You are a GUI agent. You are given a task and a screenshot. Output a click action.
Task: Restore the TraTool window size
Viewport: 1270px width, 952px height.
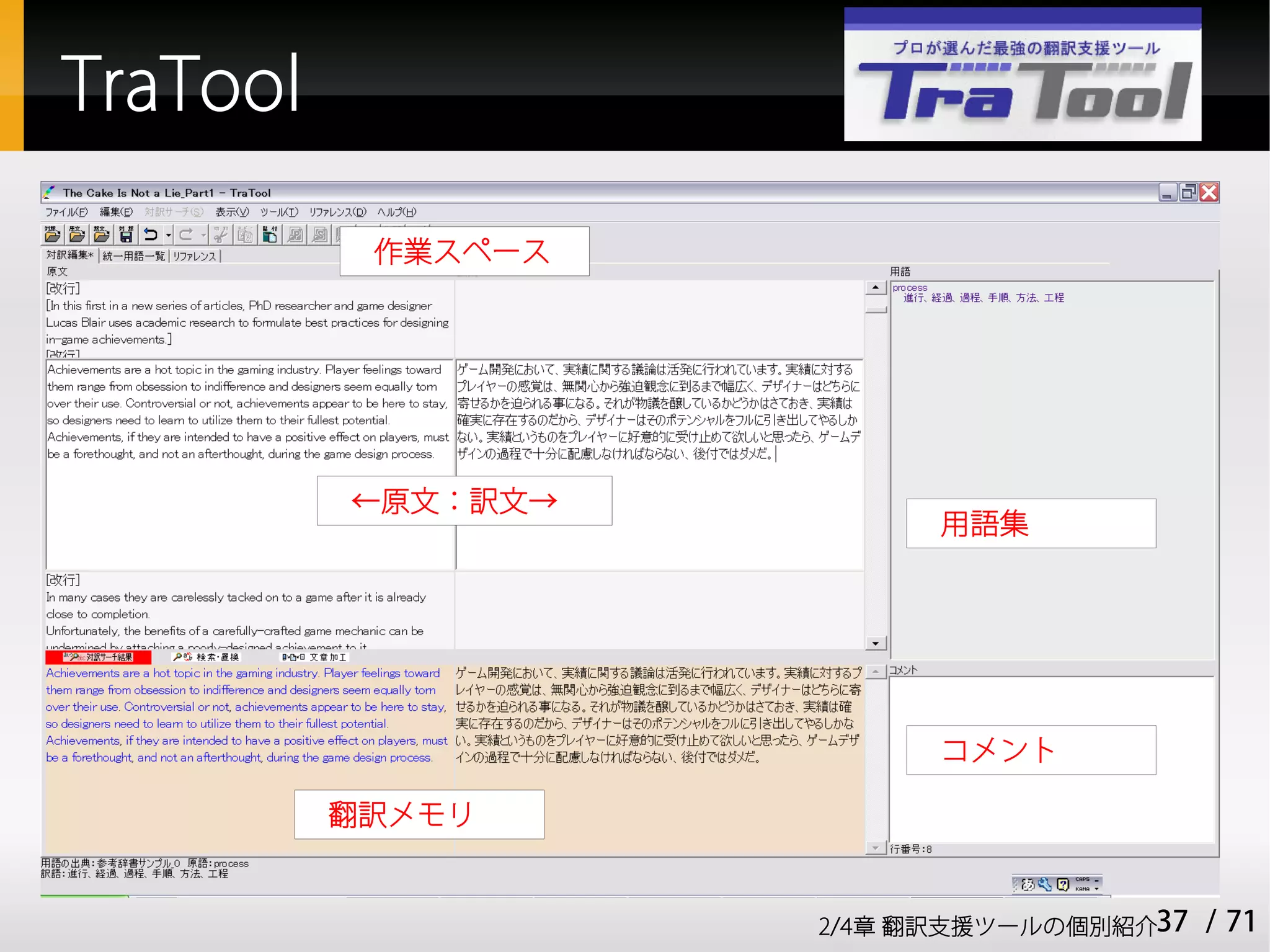click(1188, 192)
